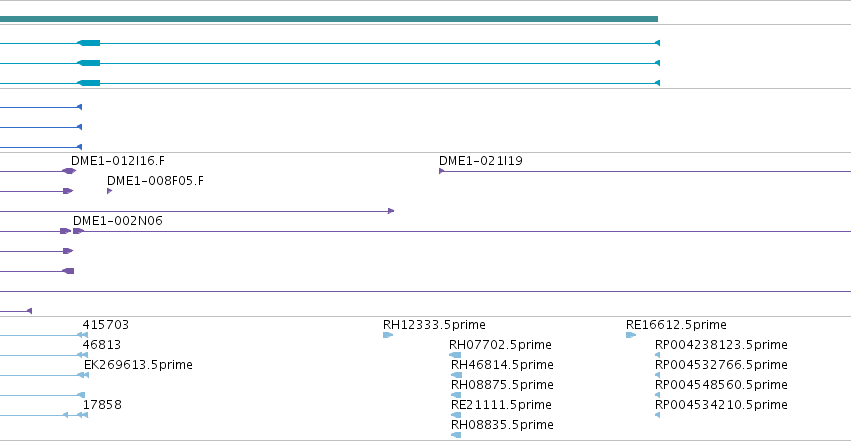
Task: Click the DME1-012I16.F exon block glyph
Action: coord(69,171)
